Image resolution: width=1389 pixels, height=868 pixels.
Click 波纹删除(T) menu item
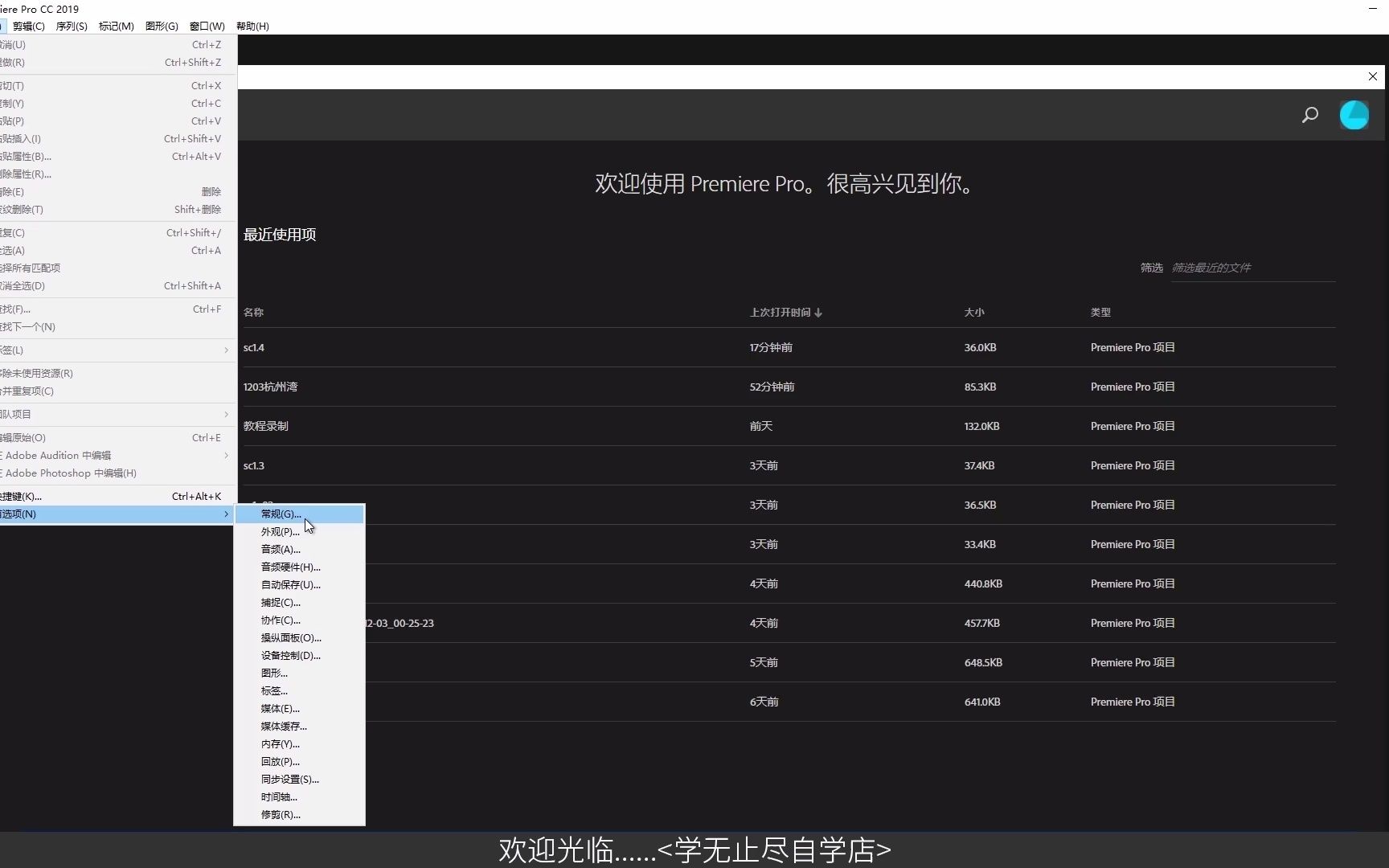[117, 209]
